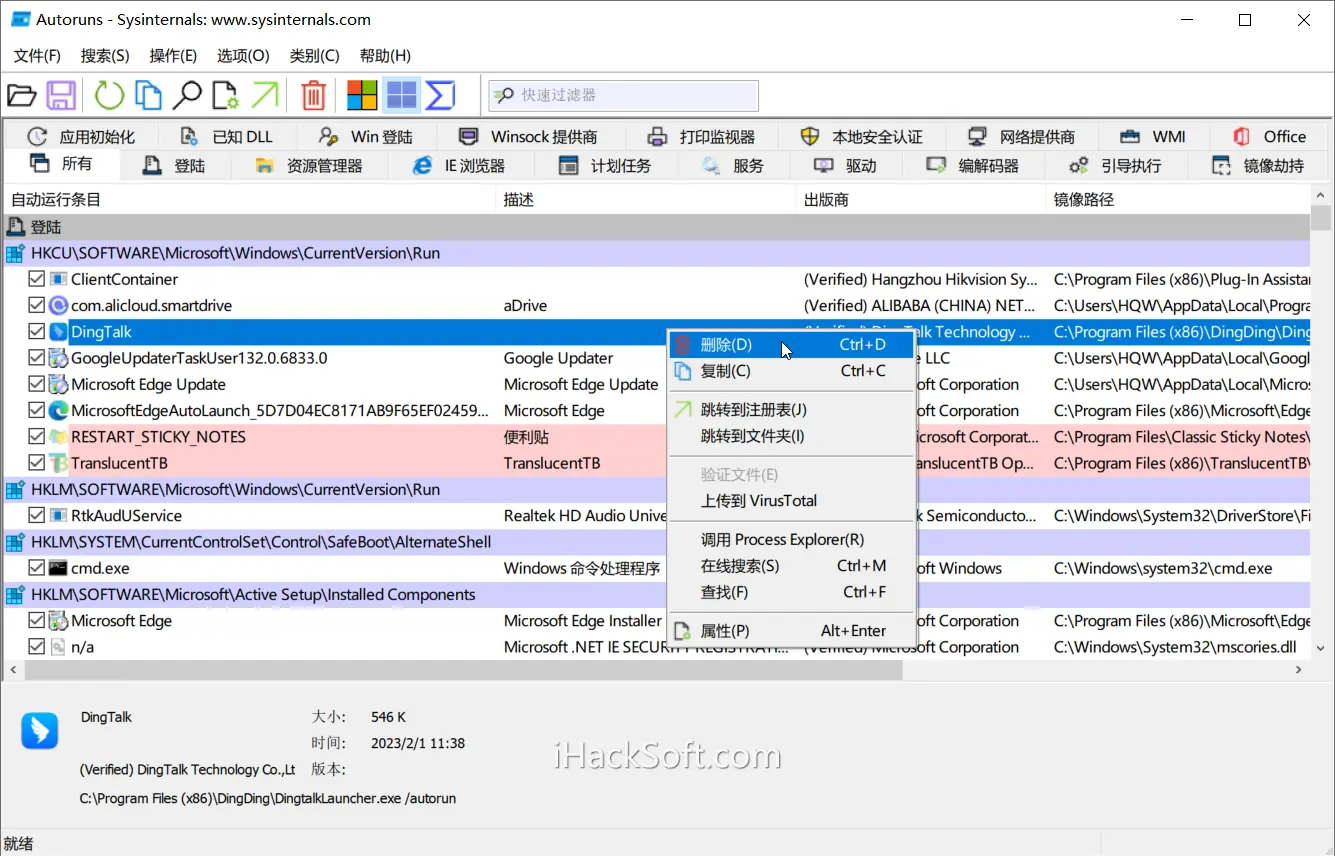The height and width of the screenshot is (856, 1335).
Task: Click the com.alicloud.smartdrive entry icon
Action: [58, 306]
